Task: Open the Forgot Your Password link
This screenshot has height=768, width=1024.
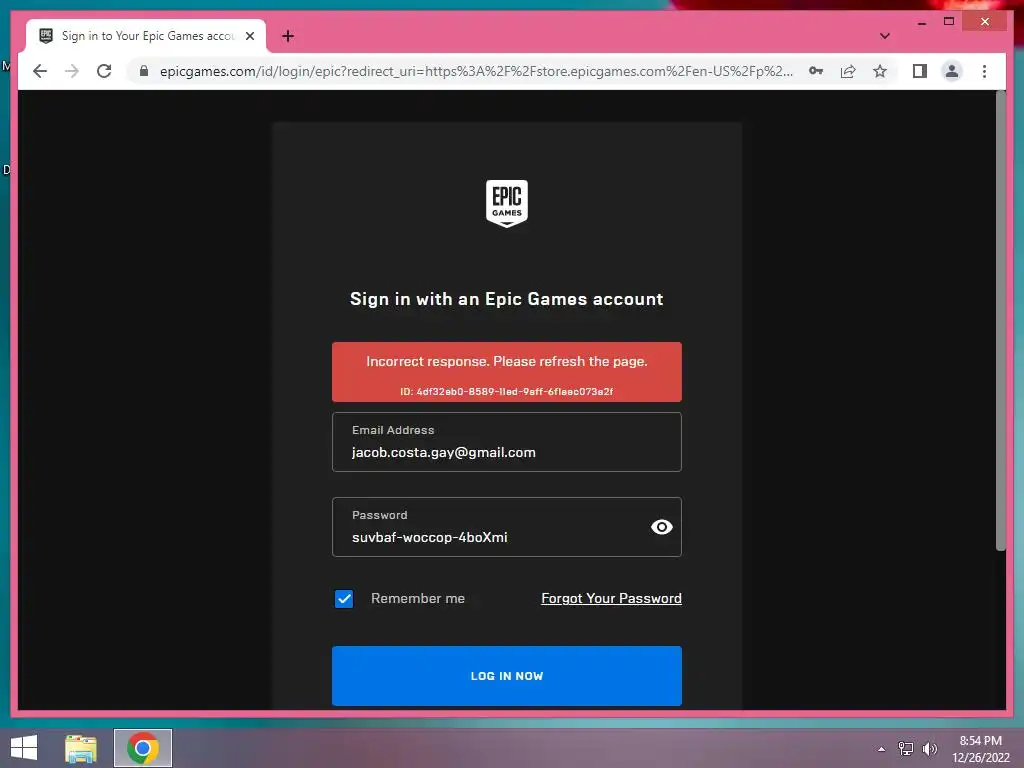Action: (x=611, y=598)
